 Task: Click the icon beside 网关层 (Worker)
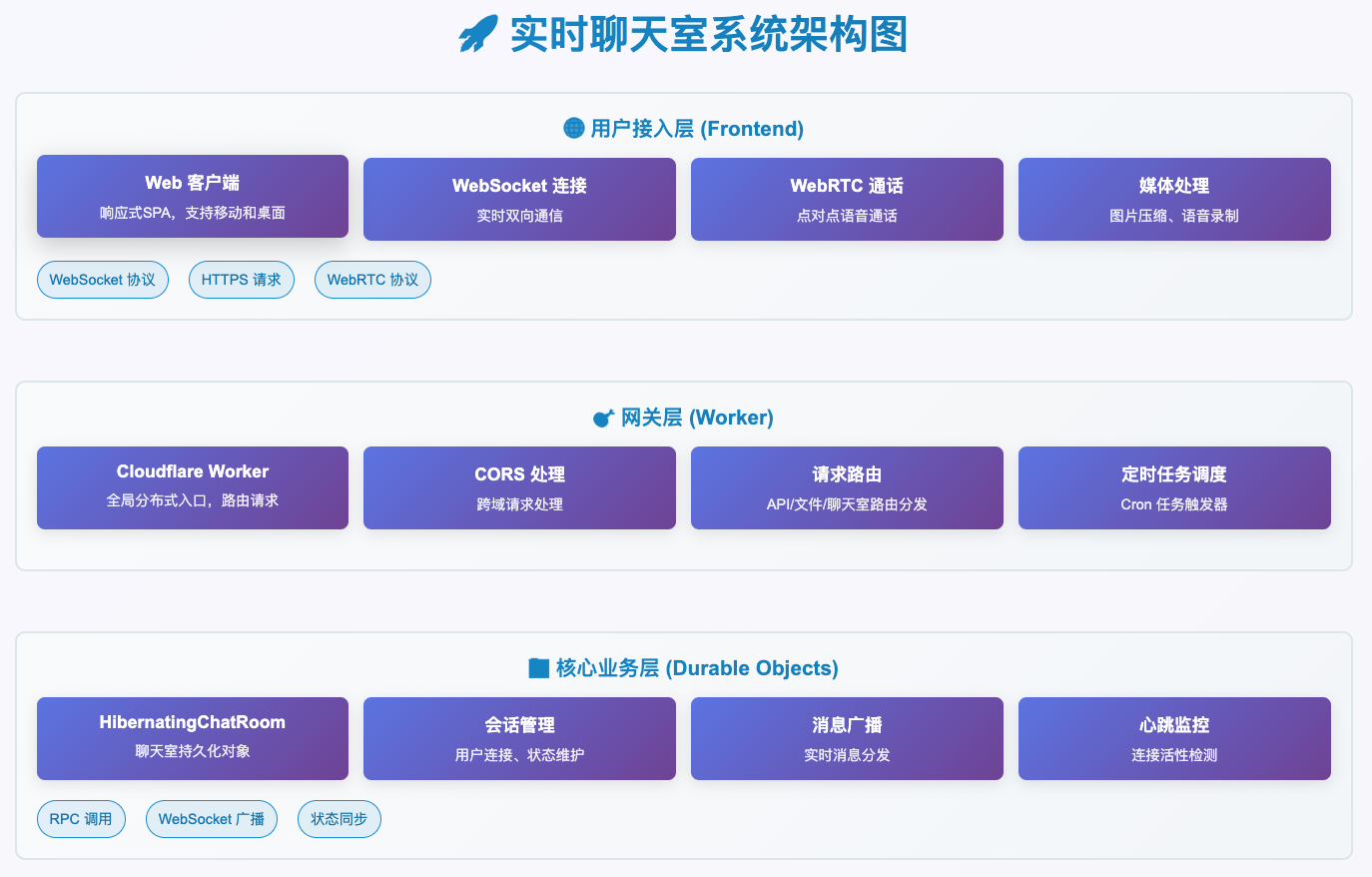pyautogui.click(x=603, y=418)
